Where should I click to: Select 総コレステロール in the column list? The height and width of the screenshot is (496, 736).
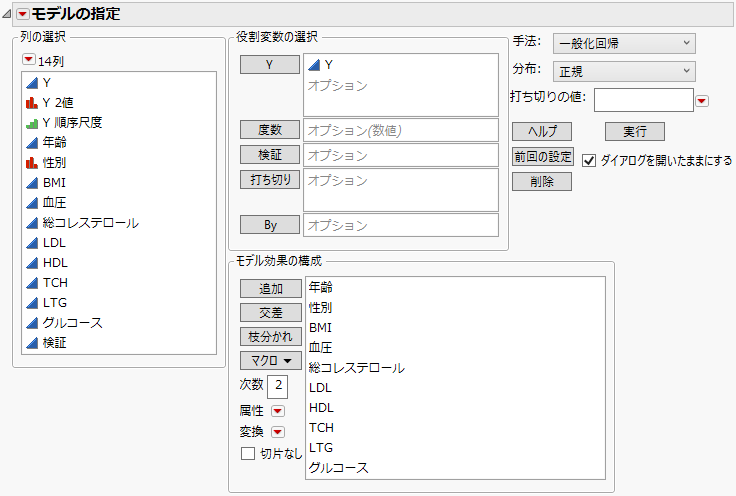(90, 222)
